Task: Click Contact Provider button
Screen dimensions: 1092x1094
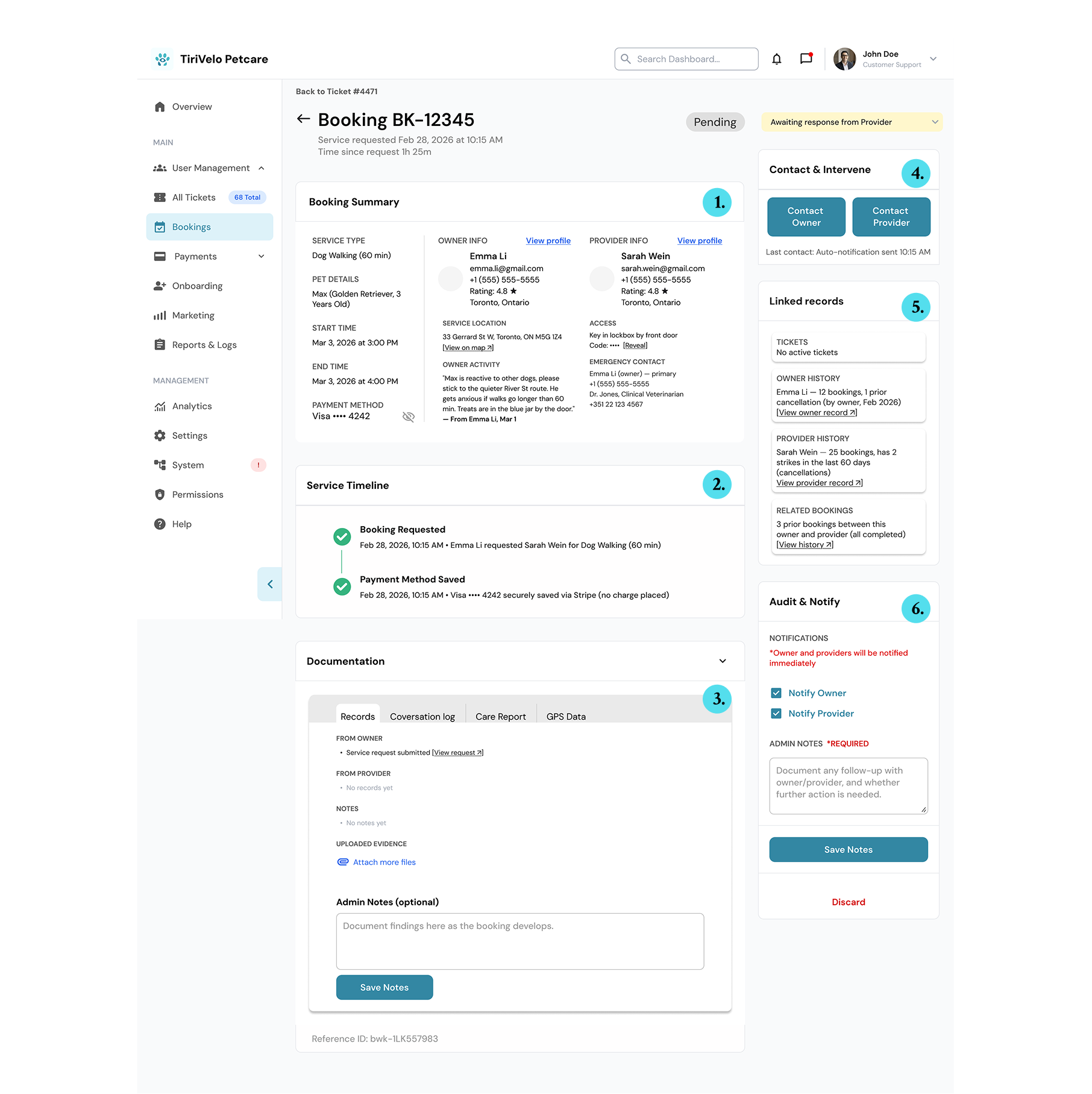Action: (891, 217)
